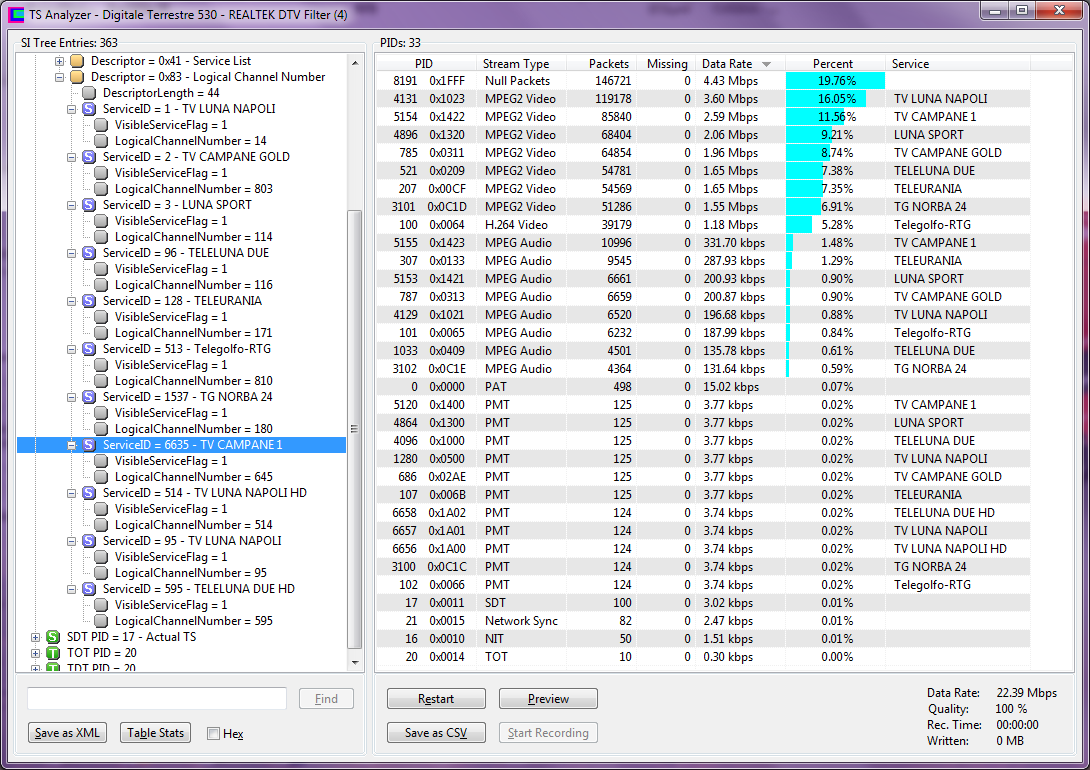The image size is (1090, 770).
Task: Collapse the ServiceID = 1 TV LUNA NAPOLI node
Action: coord(72,109)
